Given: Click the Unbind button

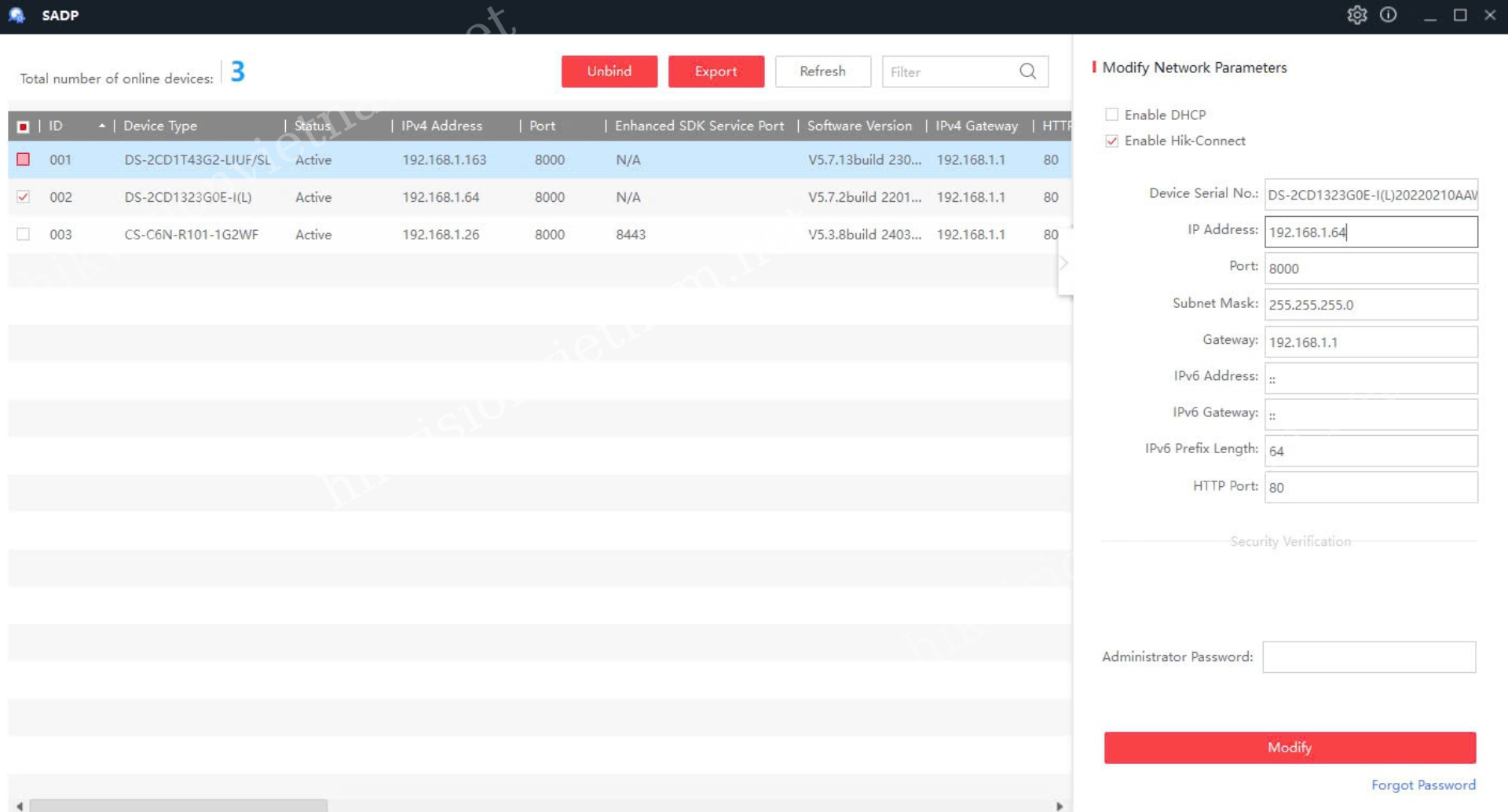Looking at the screenshot, I should (x=609, y=71).
